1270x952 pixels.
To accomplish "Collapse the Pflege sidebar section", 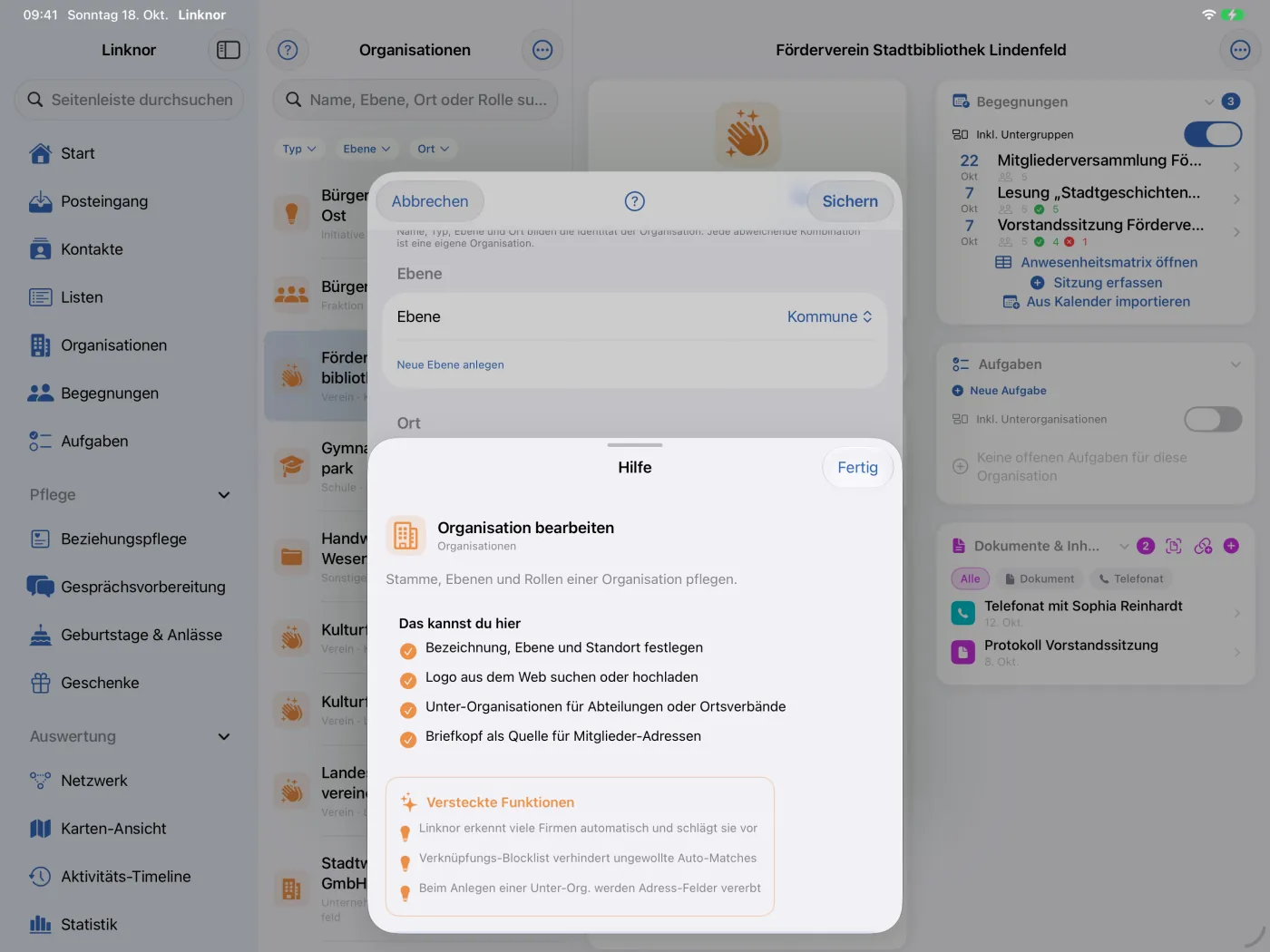I will [x=224, y=495].
